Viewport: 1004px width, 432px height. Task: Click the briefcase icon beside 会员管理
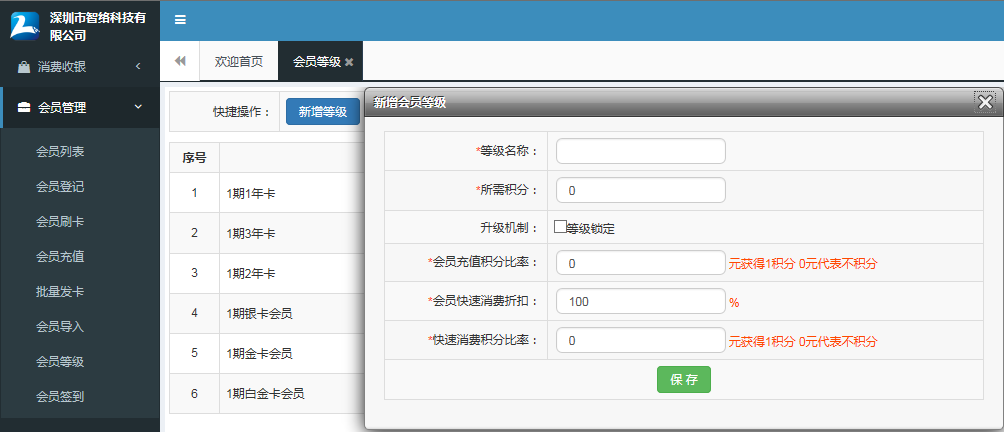(x=24, y=108)
